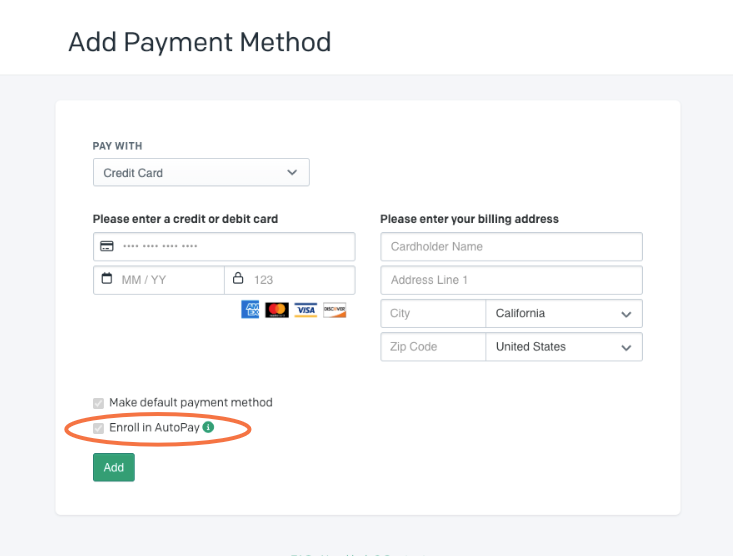Viewport: 733px width, 556px height.
Task: Click into the Address Line 1 field
Action: pos(511,280)
